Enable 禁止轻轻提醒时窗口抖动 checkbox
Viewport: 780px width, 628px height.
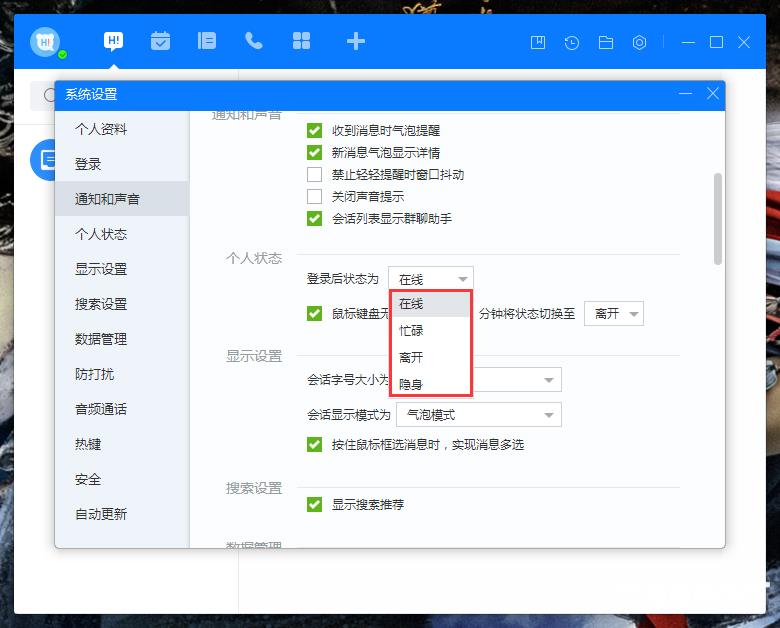point(314,174)
